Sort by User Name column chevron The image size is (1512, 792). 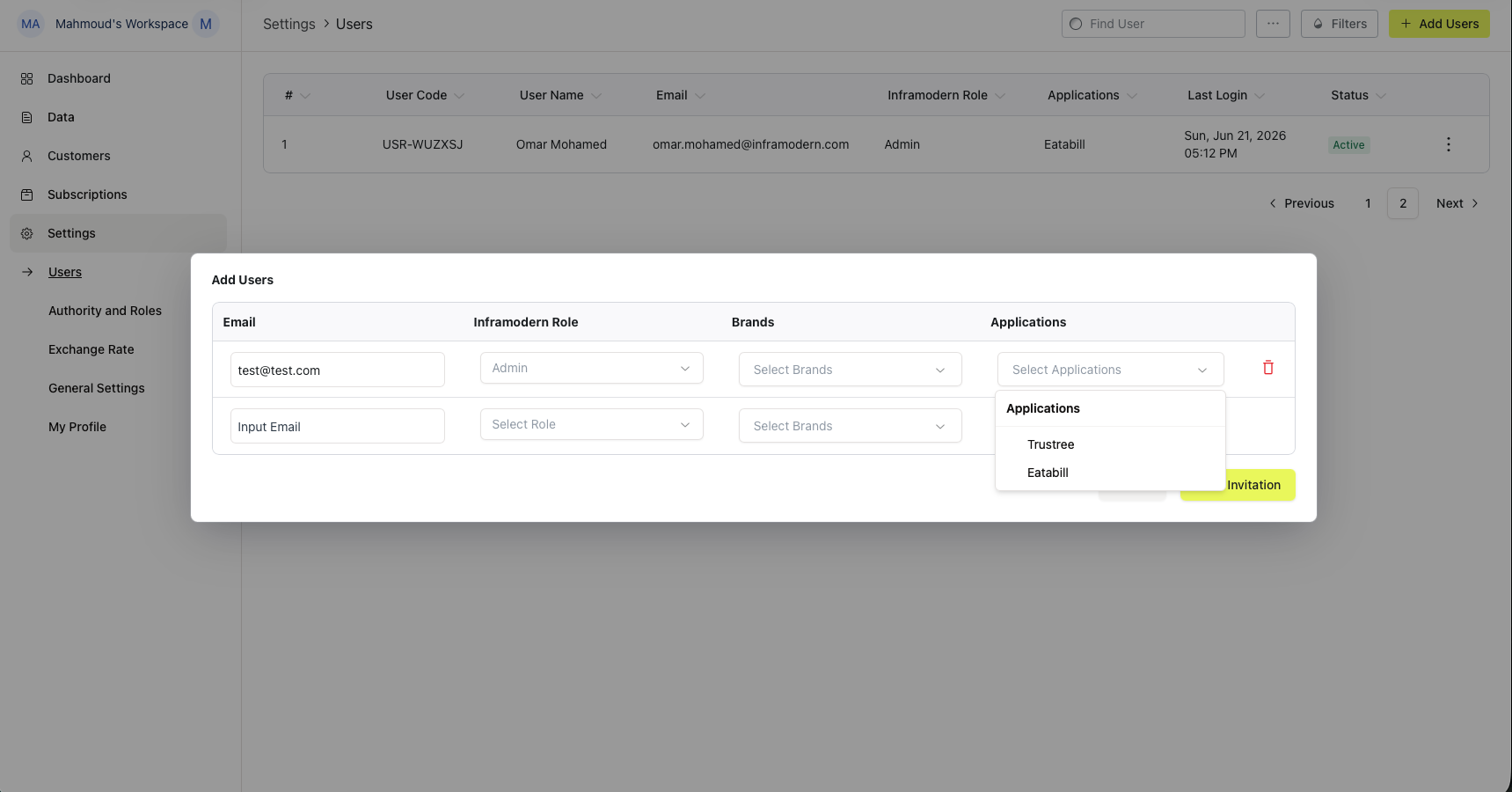596,96
